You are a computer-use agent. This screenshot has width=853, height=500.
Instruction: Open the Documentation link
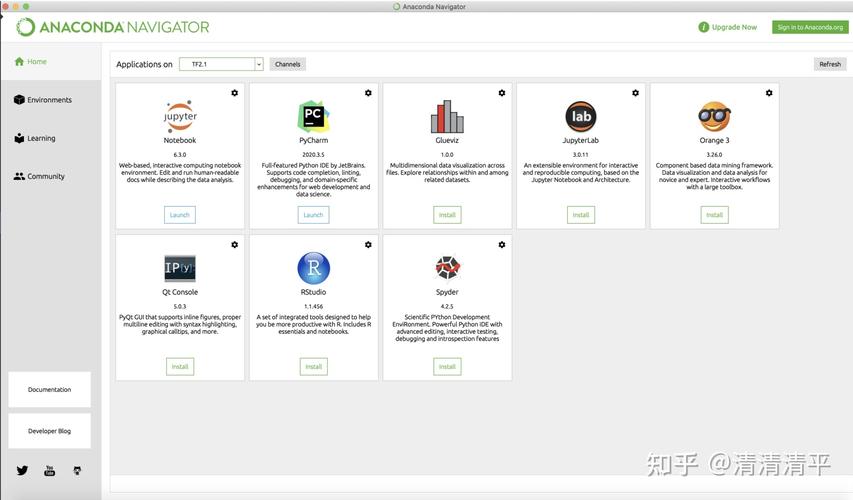(x=50, y=390)
